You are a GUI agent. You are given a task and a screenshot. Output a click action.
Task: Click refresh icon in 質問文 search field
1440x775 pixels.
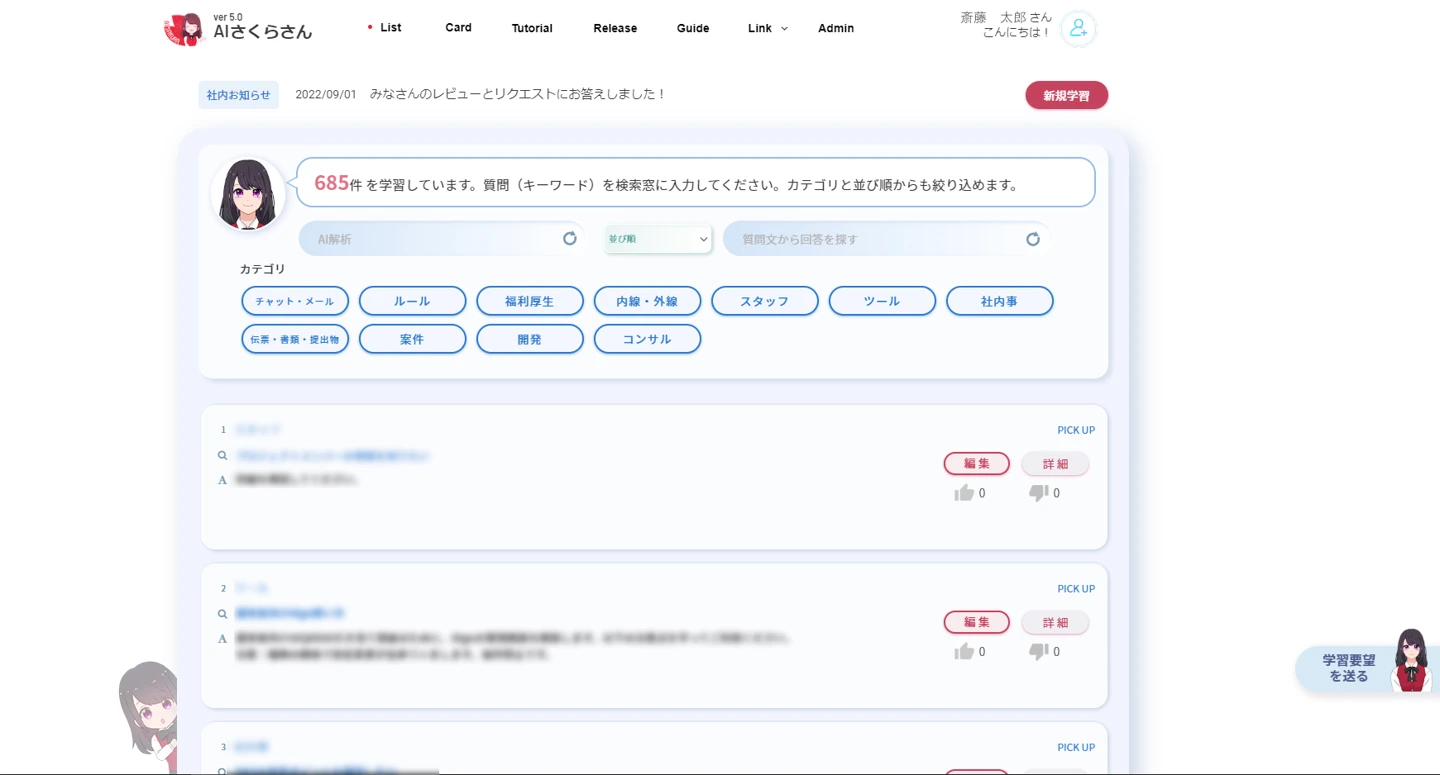(1033, 239)
